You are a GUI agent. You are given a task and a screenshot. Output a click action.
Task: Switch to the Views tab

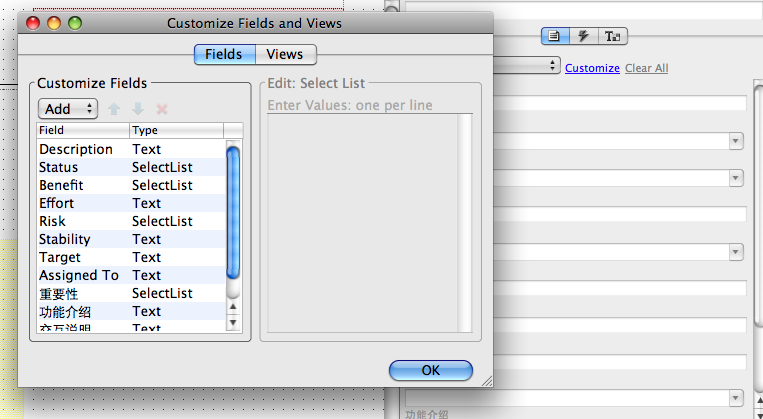tap(286, 54)
